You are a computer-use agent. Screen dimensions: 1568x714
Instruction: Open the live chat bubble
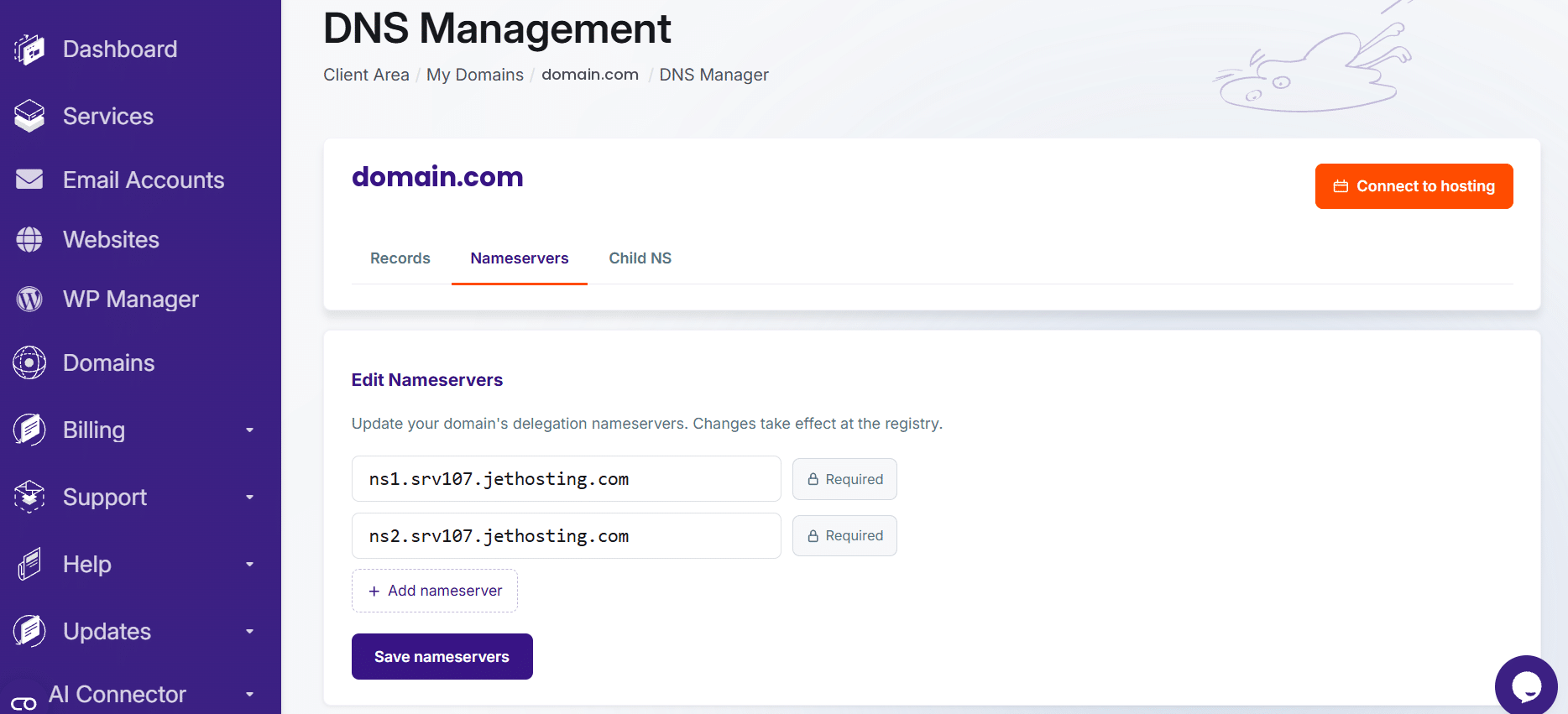pyautogui.click(x=1526, y=686)
